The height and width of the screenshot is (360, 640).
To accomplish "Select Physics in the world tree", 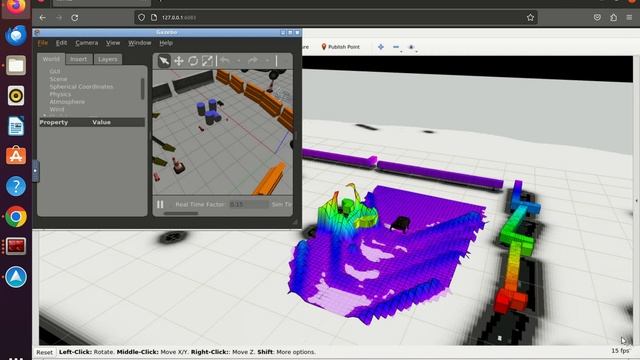I will (x=60, y=94).
